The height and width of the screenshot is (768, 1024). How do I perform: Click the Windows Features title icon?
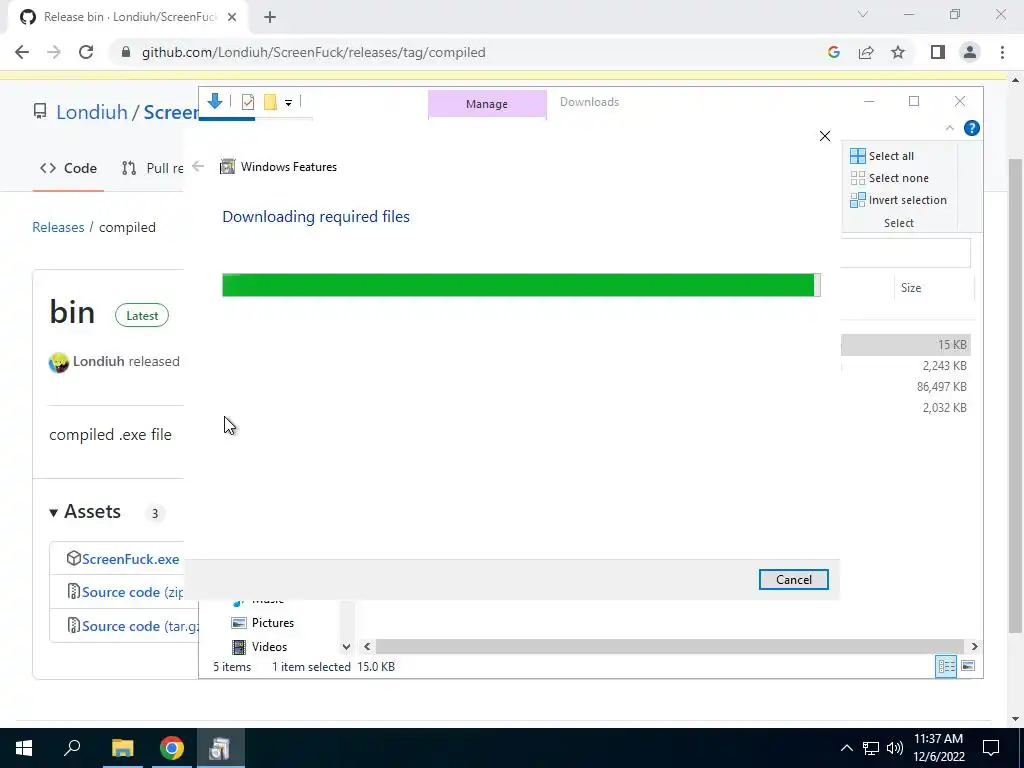point(227,167)
